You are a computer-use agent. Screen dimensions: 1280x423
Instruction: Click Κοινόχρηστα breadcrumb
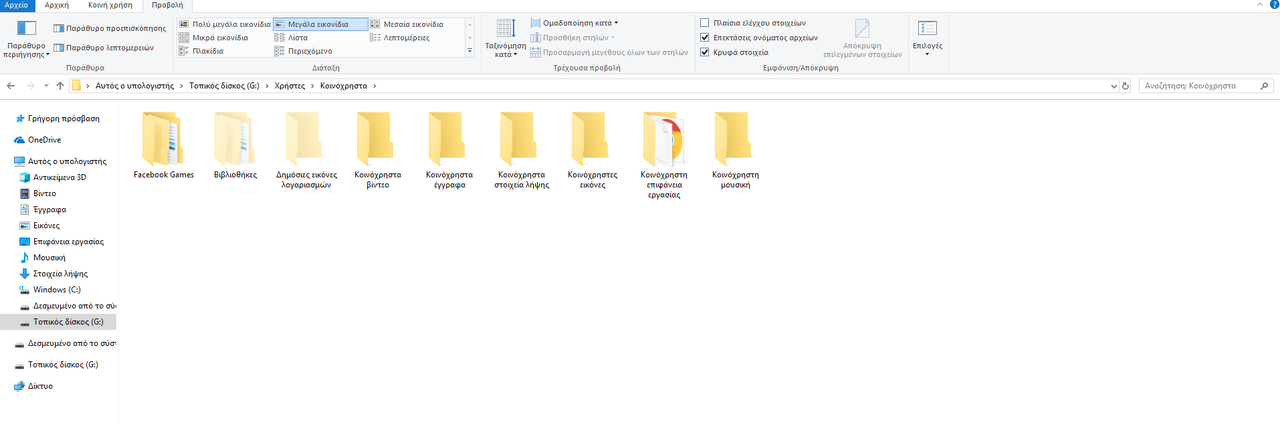click(x=344, y=86)
